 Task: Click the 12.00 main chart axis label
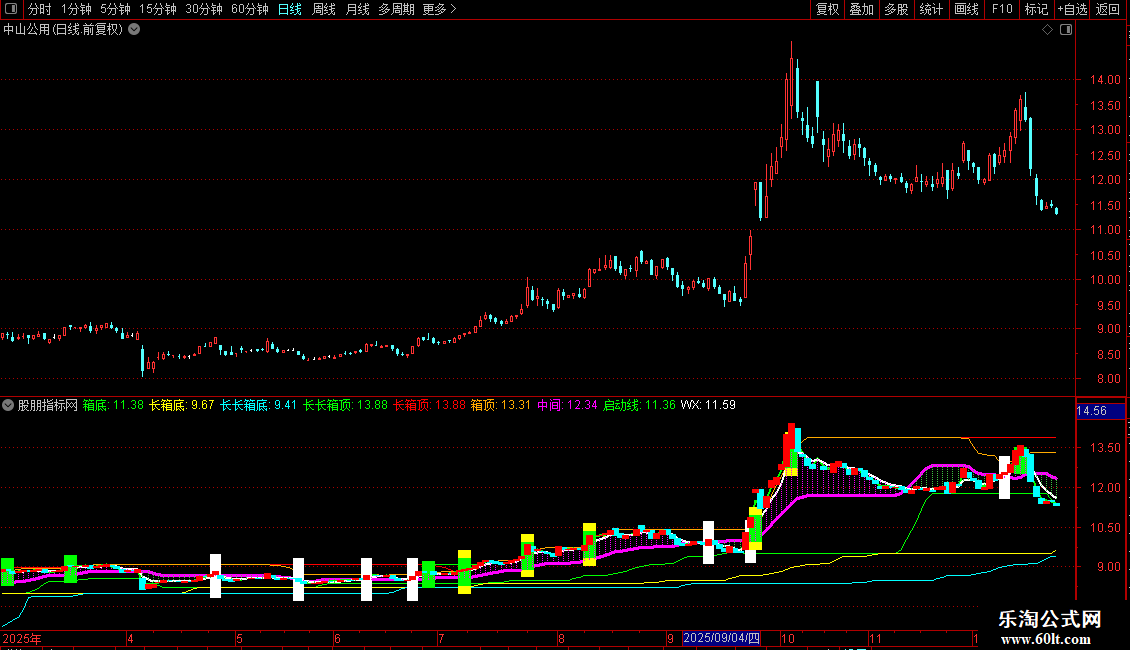[1105, 180]
